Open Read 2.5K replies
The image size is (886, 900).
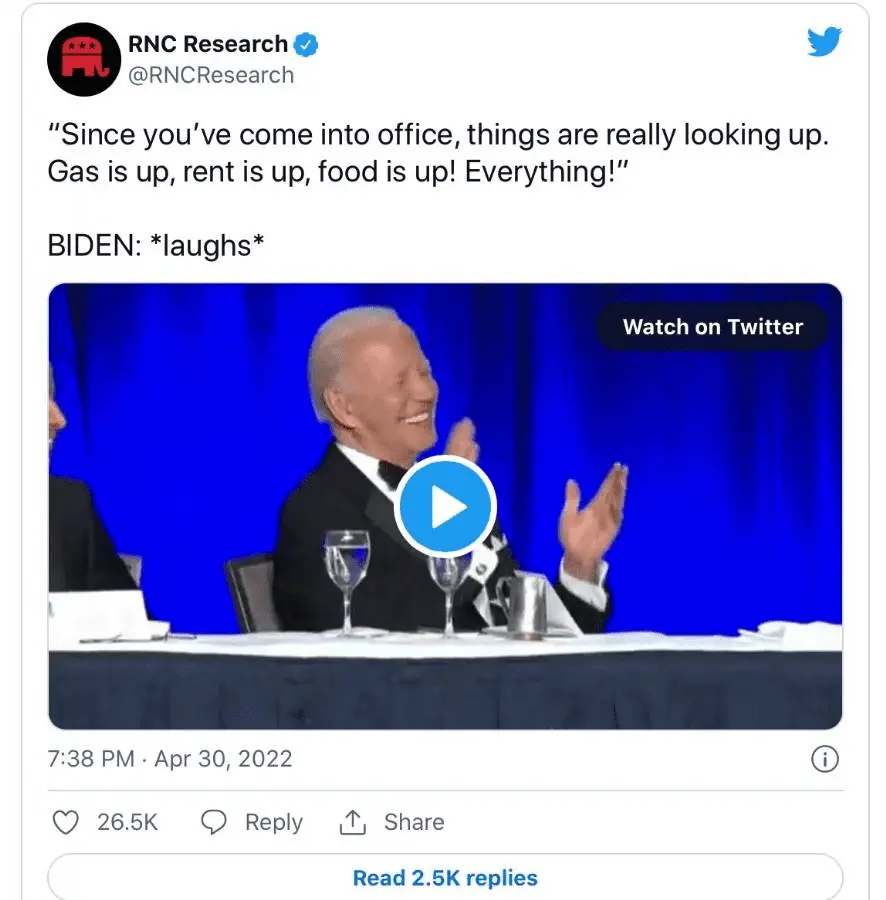[445, 878]
